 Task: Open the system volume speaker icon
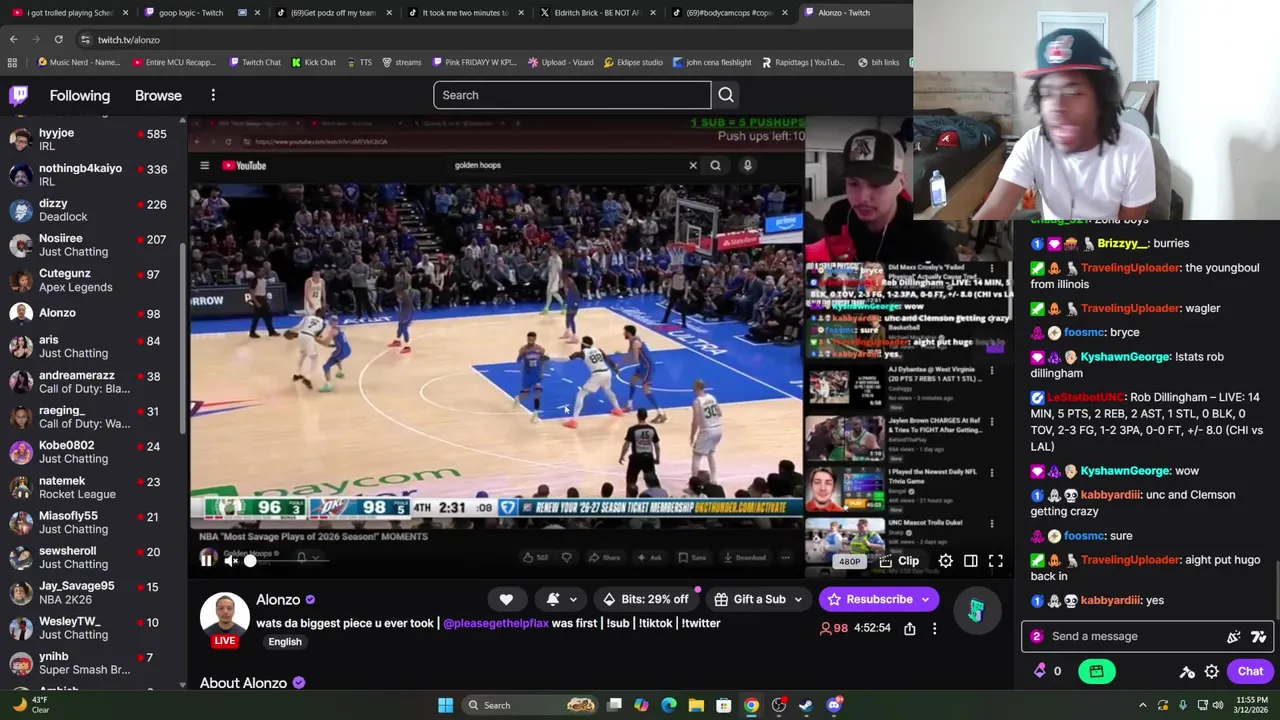point(1217,705)
